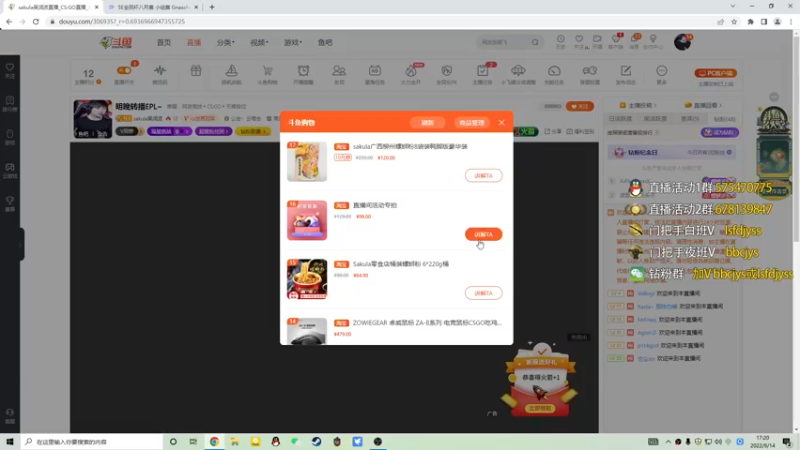Collapse the floating widget with minus button
This screenshot has width=800, height=450.
[774, 97]
